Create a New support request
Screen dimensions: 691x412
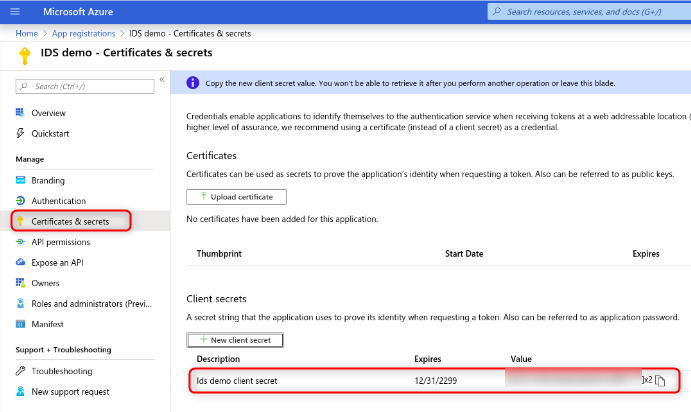click(70, 392)
